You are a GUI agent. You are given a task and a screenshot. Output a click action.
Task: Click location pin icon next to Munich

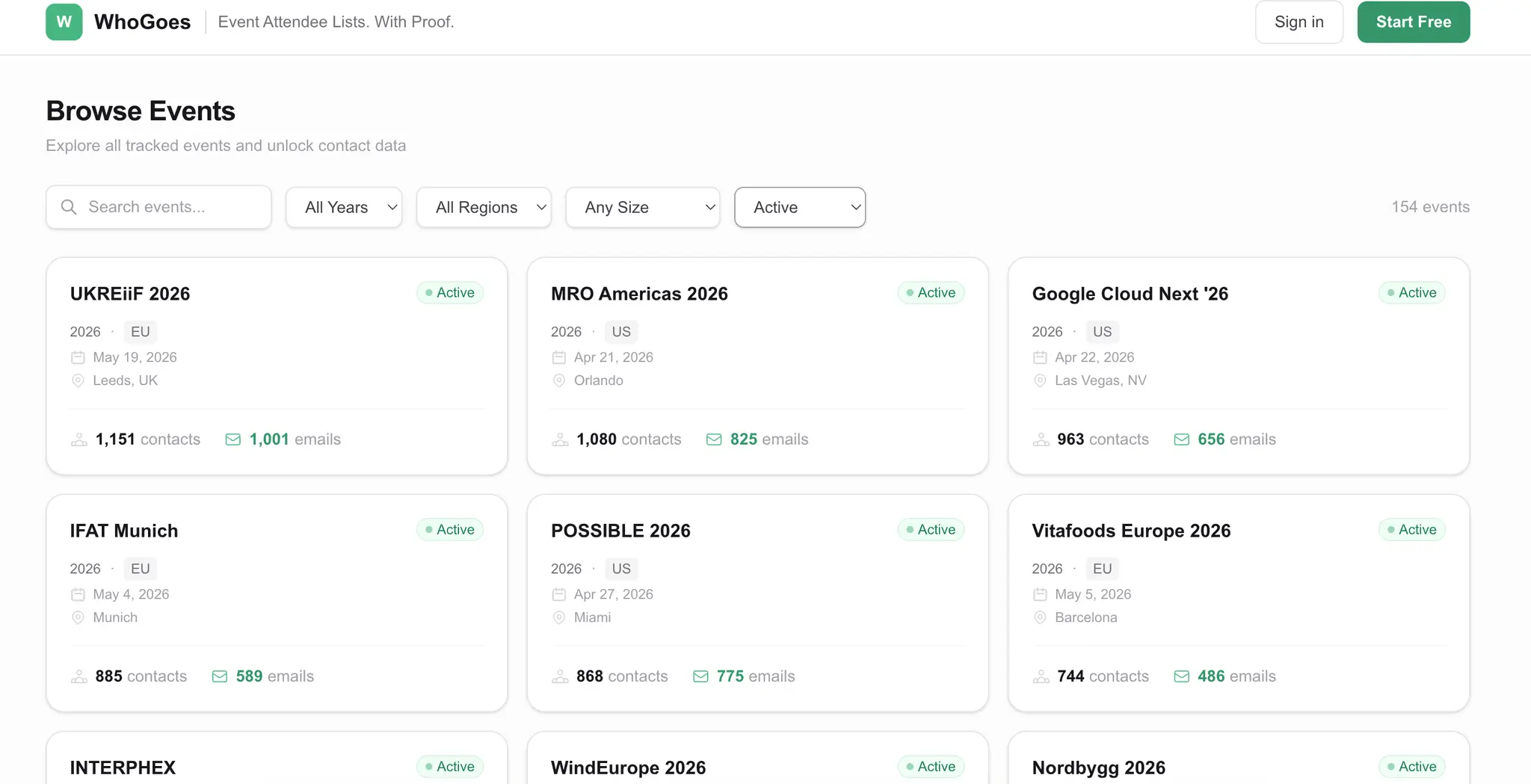pyautogui.click(x=78, y=617)
